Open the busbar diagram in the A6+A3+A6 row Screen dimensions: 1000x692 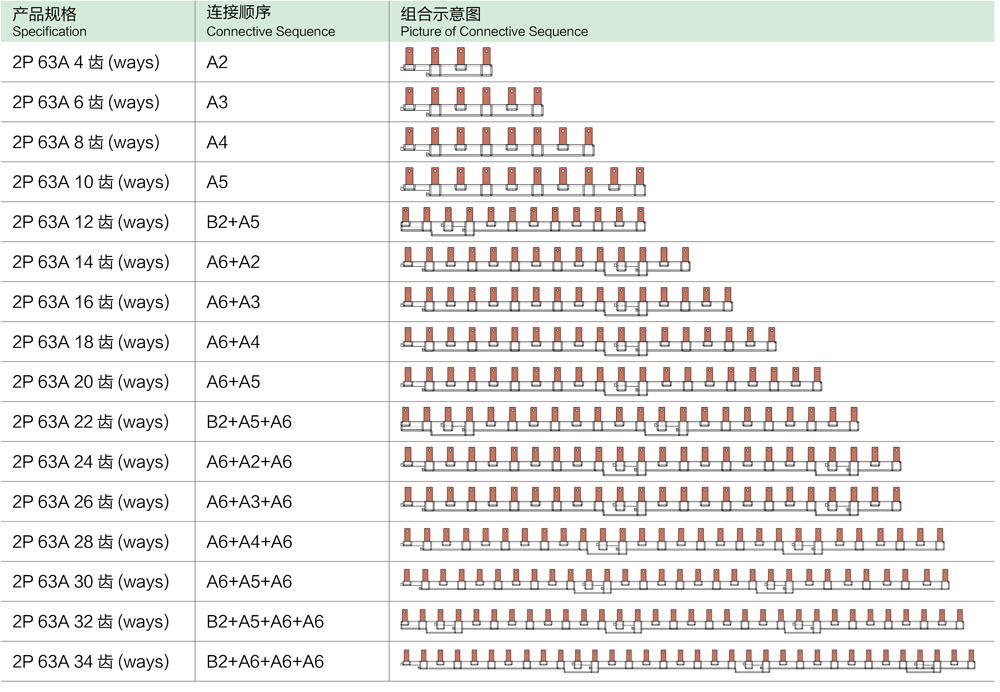pyautogui.click(x=651, y=501)
